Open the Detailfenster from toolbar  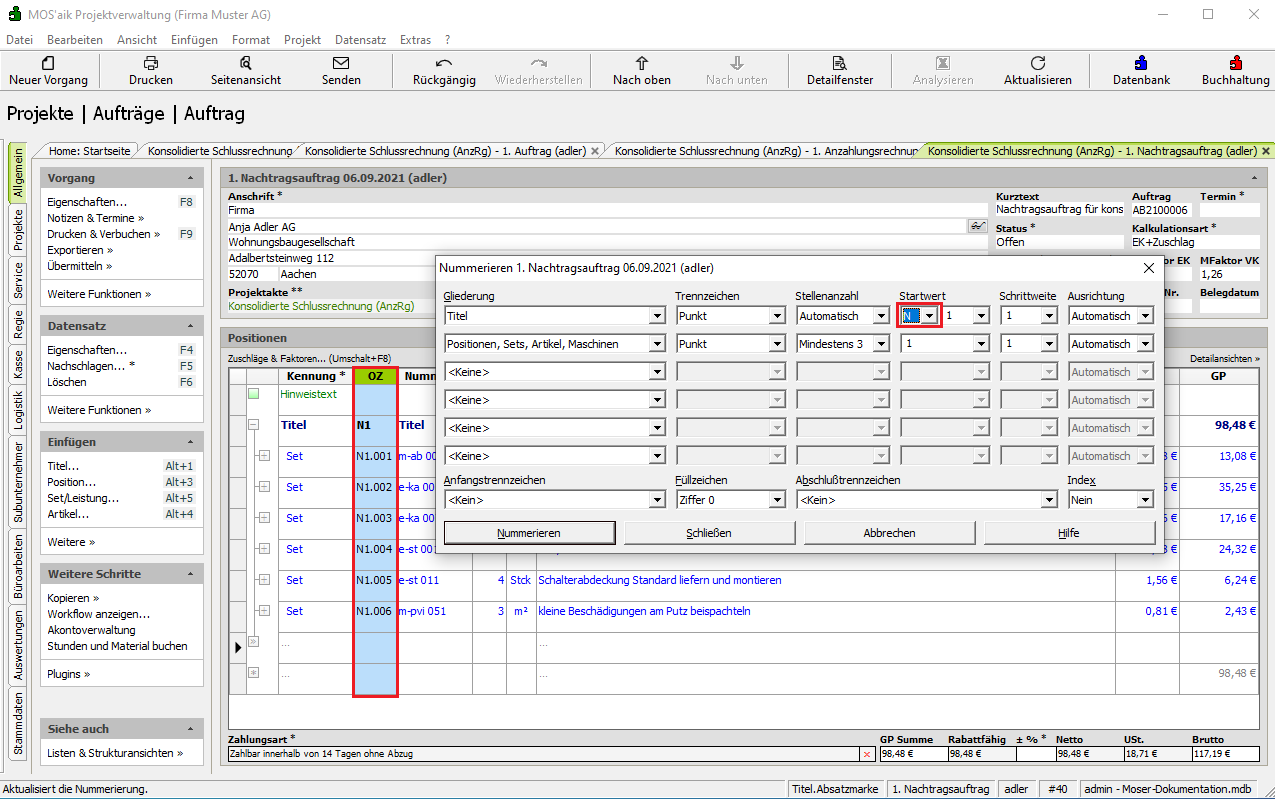point(840,63)
